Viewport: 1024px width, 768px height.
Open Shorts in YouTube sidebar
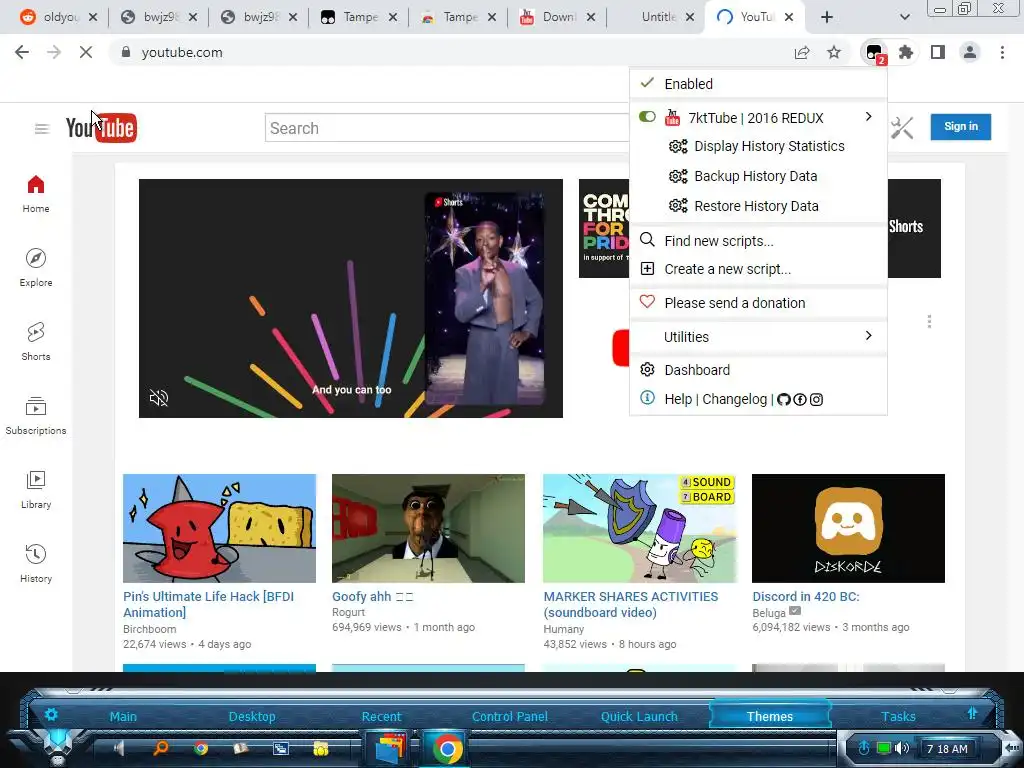pos(36,342)
